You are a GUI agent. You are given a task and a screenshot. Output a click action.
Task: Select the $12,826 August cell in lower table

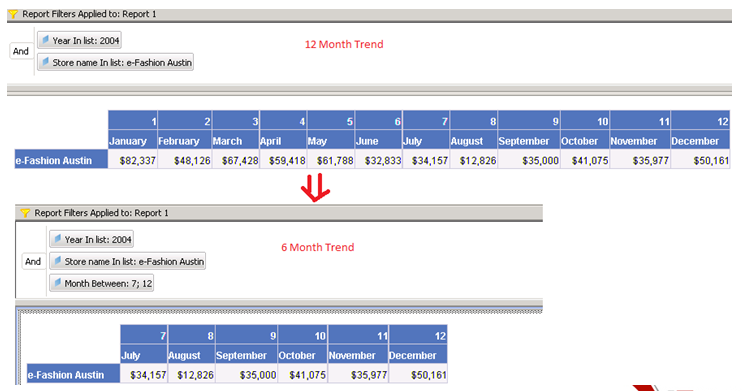[191, 375]
